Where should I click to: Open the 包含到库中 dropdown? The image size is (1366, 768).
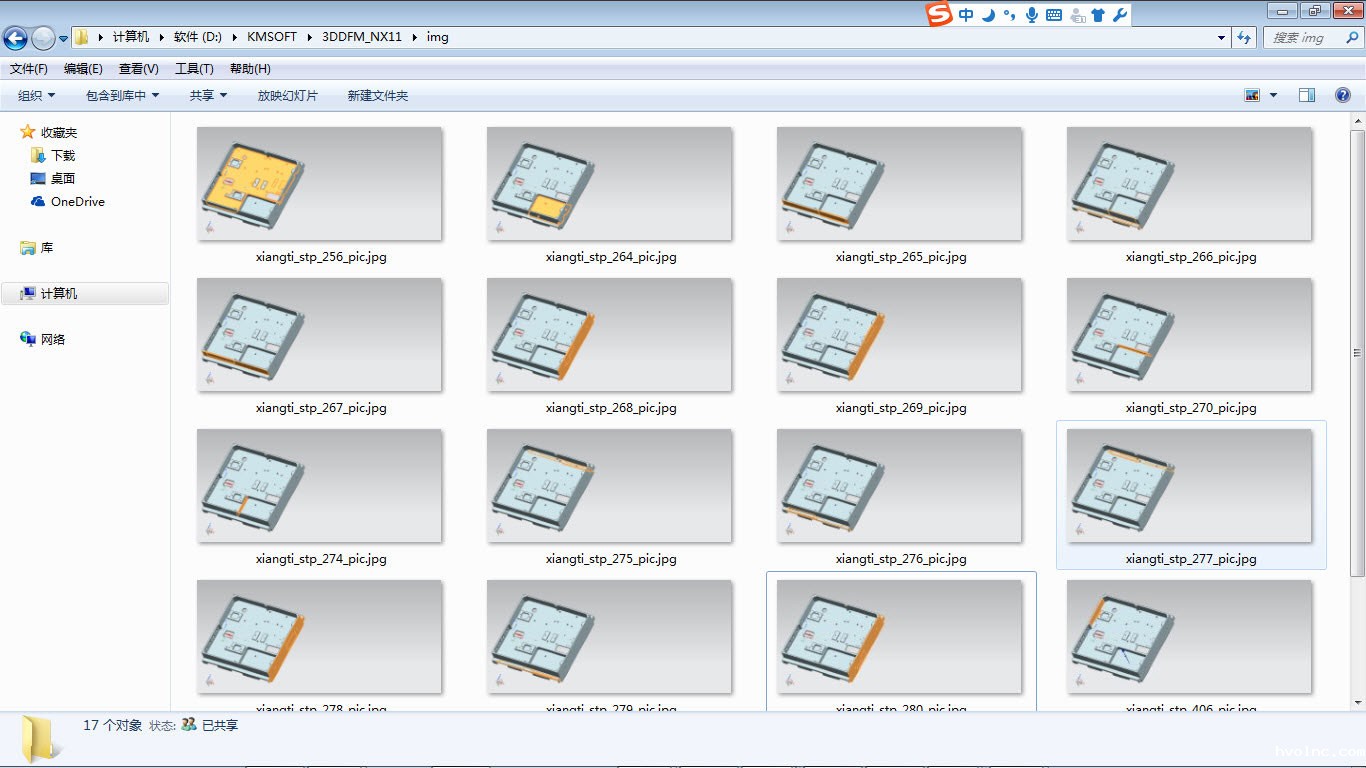[122, 96]
